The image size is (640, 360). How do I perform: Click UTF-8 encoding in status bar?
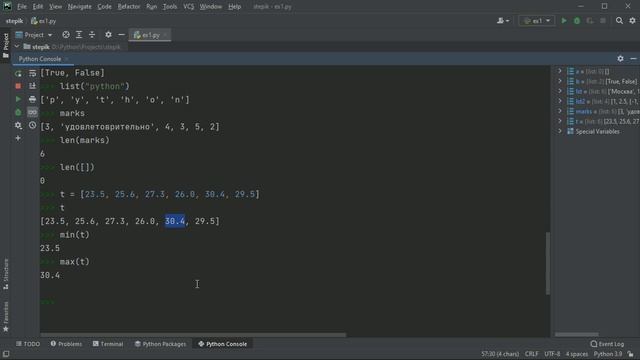pyautogui.click(x=552, y=354)
